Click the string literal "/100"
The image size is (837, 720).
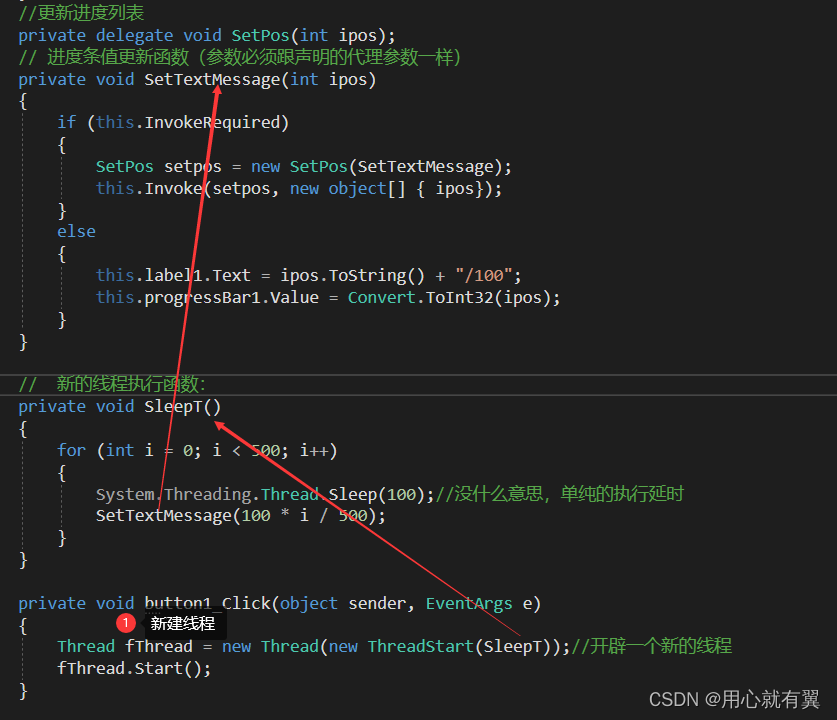click(x=484, y=275)
